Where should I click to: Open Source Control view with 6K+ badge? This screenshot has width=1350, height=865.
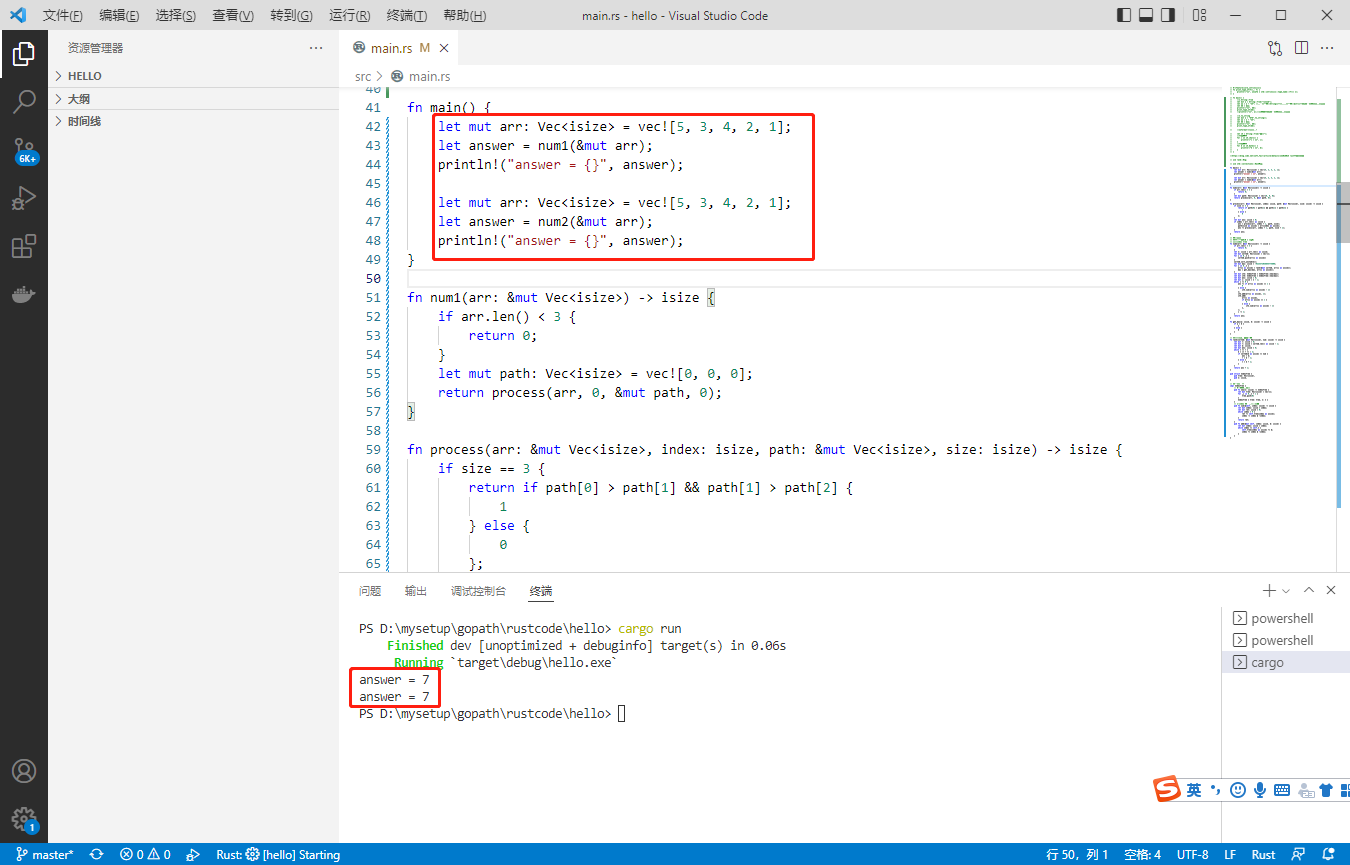[24, 151]
